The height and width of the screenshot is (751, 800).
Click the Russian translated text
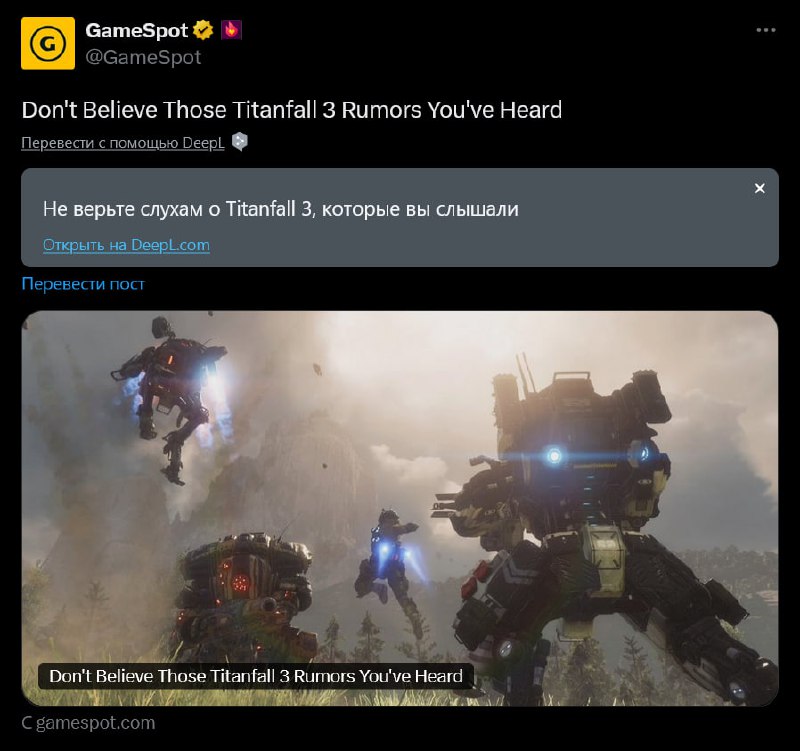(281, 209)
